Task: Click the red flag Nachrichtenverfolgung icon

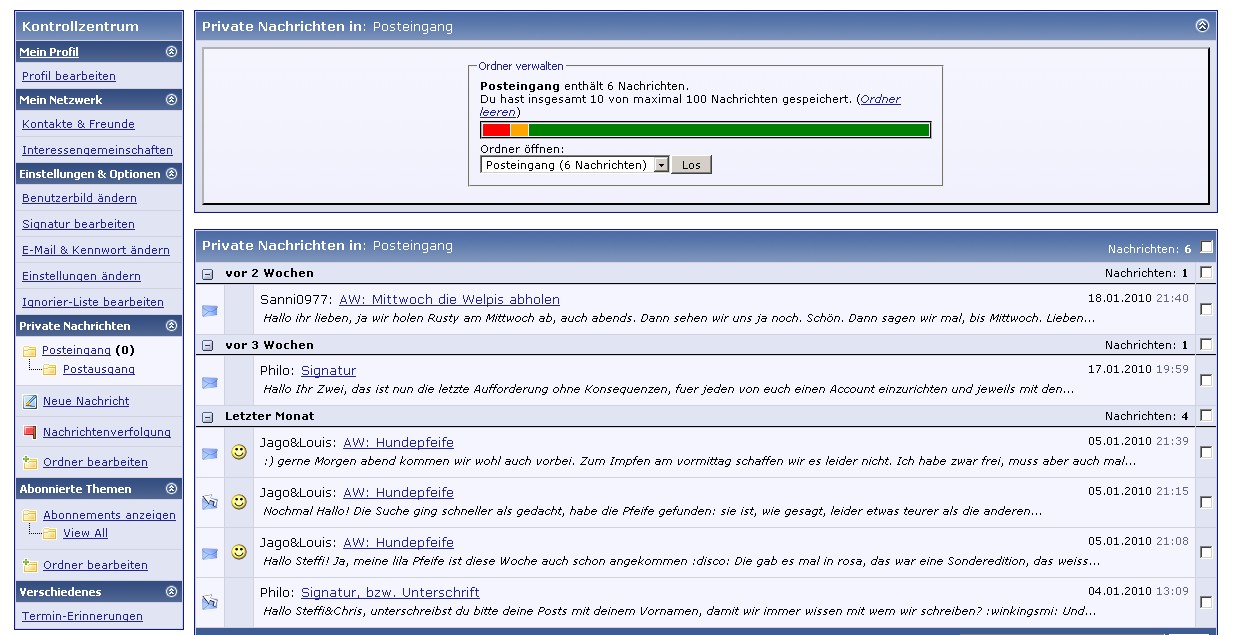Action: [29, 433]
